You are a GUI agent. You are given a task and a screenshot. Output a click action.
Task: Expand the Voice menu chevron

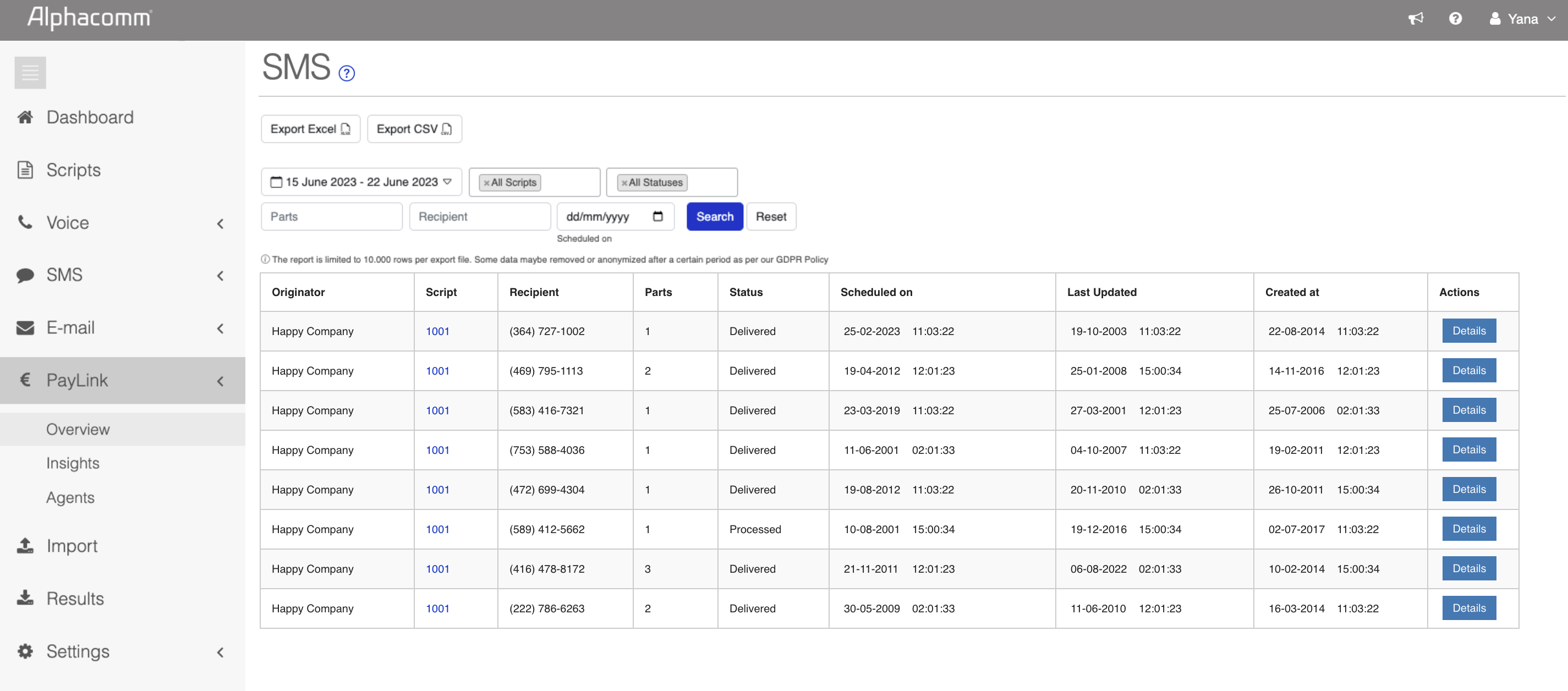pos(220,223)
